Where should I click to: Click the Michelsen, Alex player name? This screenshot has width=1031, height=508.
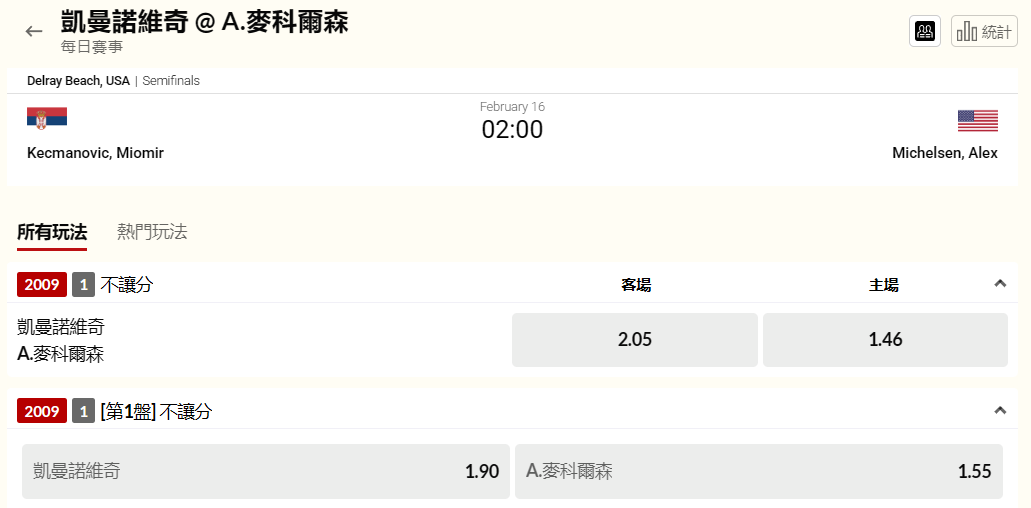click(x=945, y=153)
